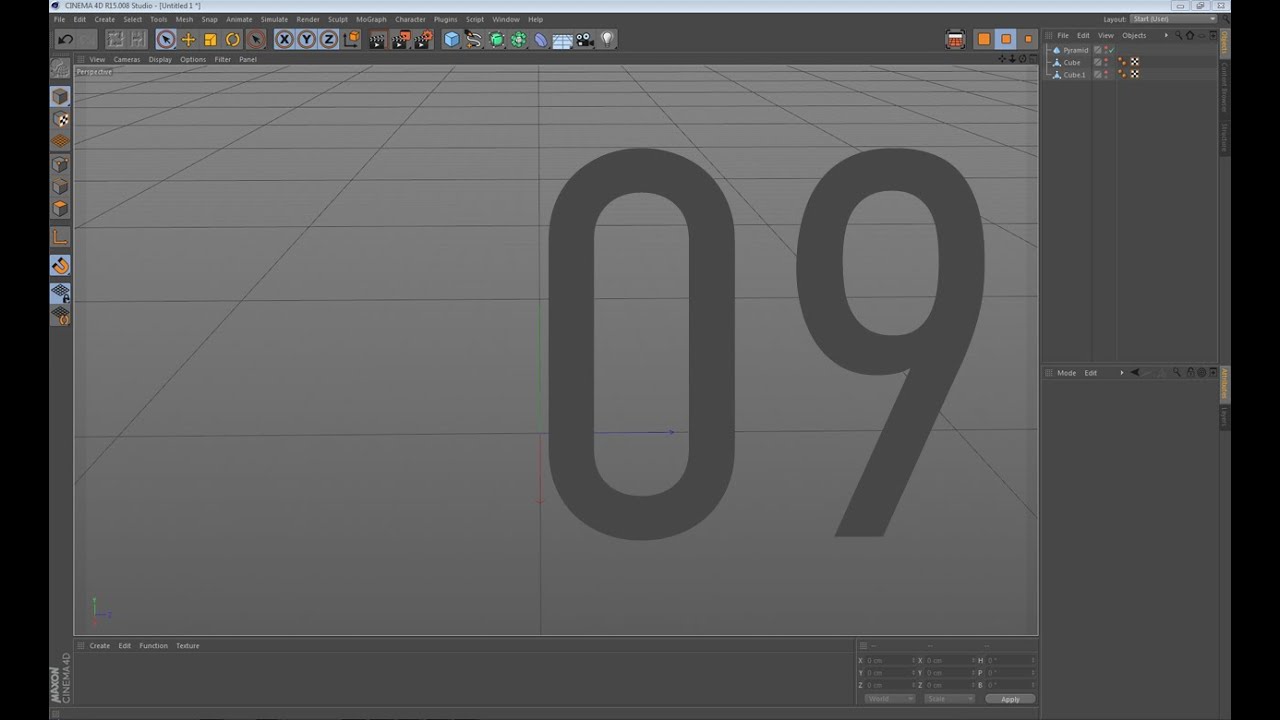Open the material manager Texture menu
1280x720 pixels.
tap(188, 646)
